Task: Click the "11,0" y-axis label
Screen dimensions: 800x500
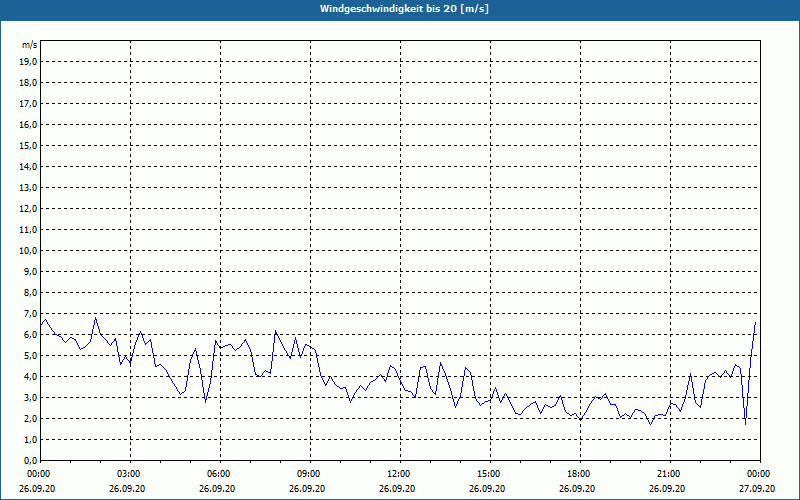Action: click(28, 230)
